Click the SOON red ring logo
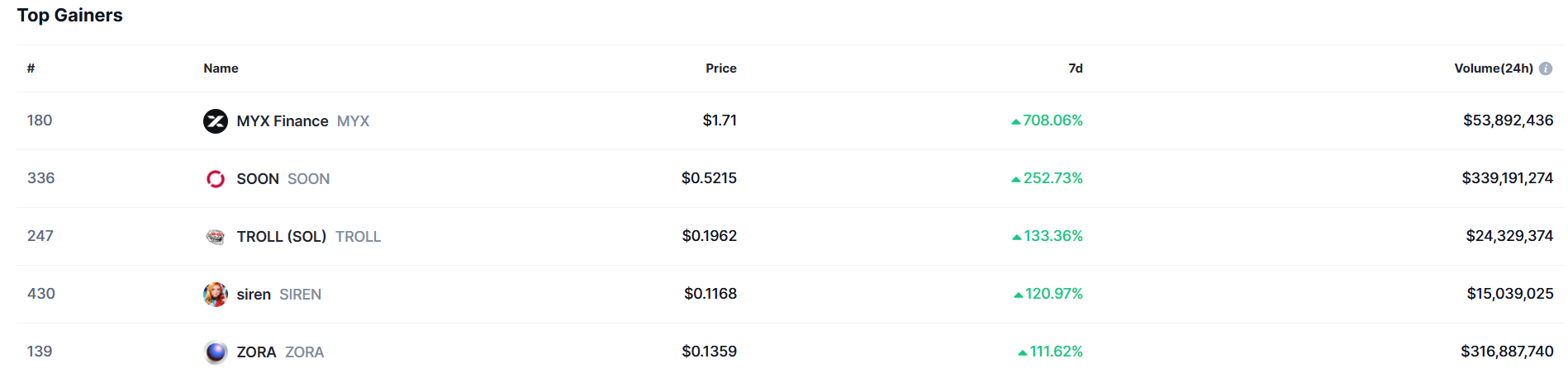Screen dimensions: 1568x373 click(216, 179)
